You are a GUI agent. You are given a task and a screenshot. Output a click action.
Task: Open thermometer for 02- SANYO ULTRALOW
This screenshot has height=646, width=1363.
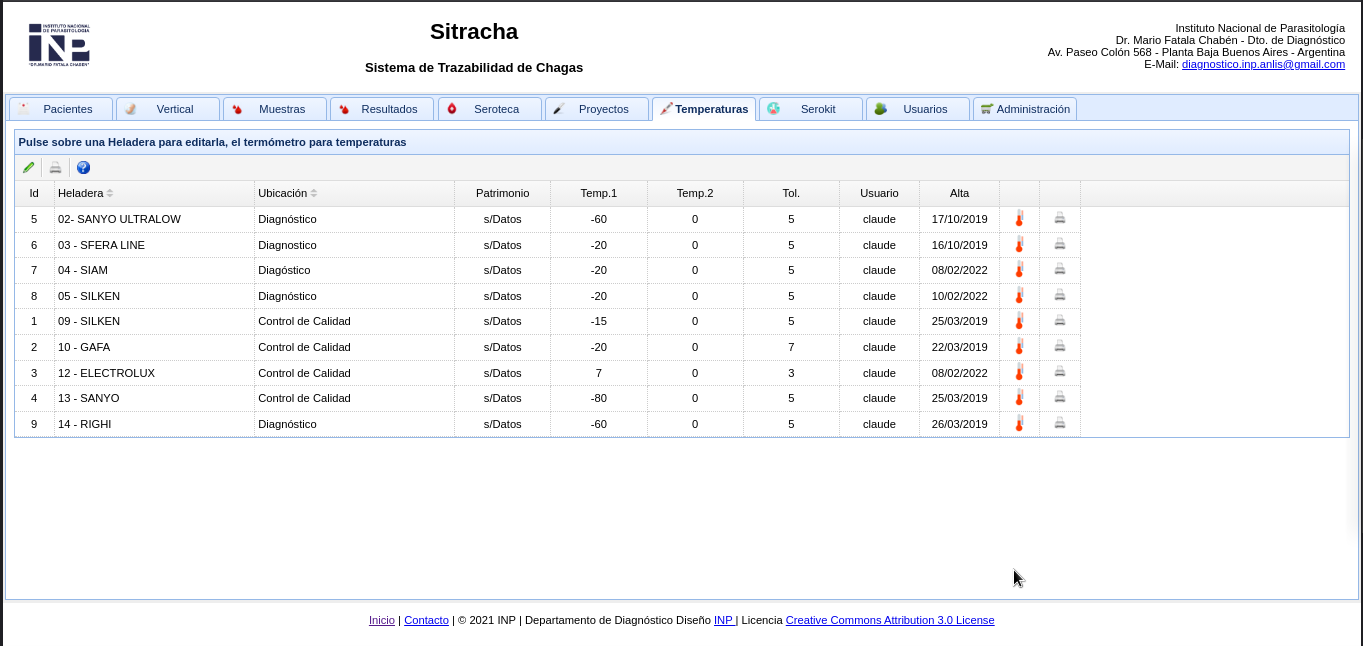1019,219
